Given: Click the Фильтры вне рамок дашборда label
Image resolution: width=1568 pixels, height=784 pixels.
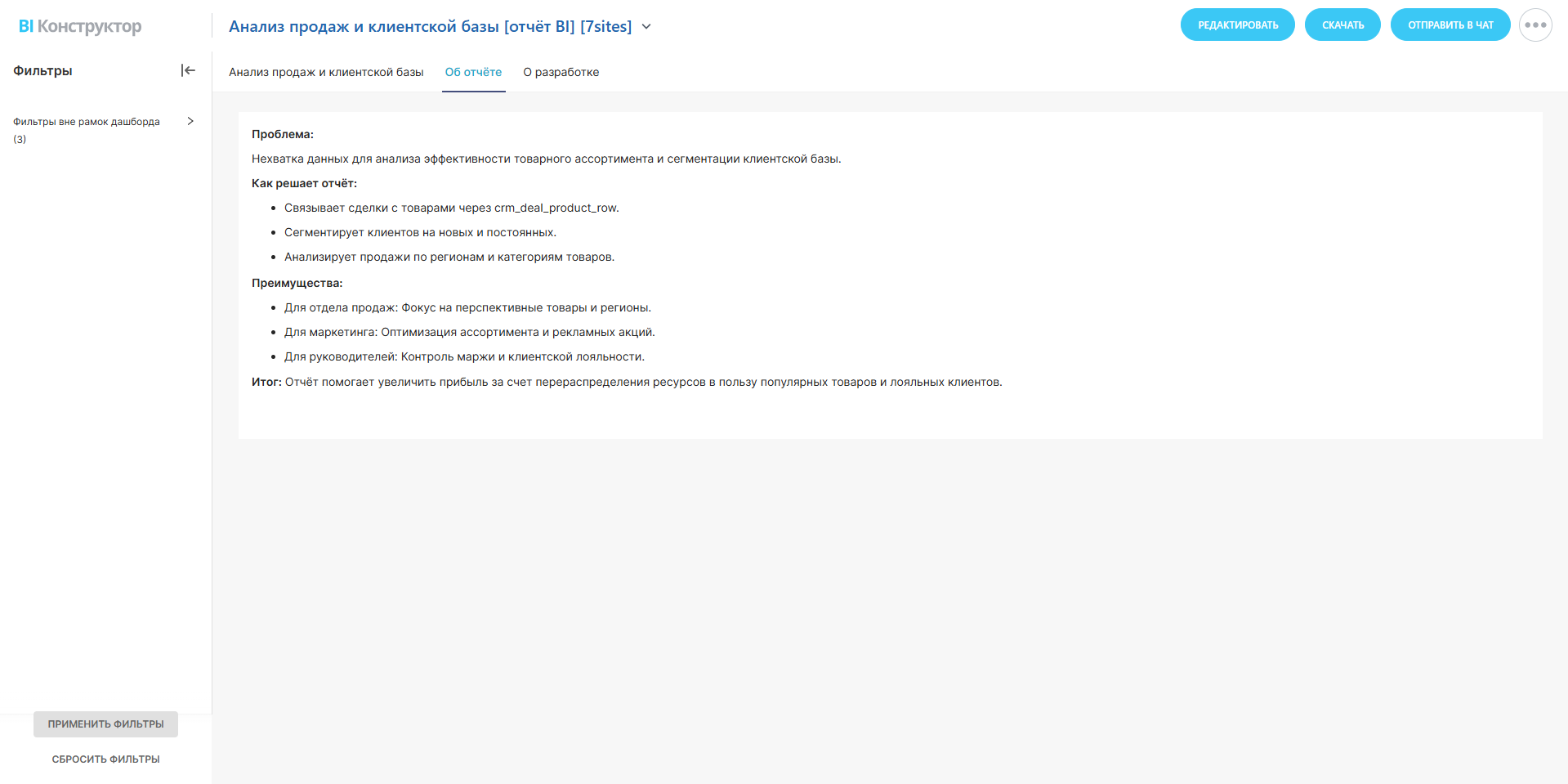Looking at the screenshot, I should click(x=87, y=130).
